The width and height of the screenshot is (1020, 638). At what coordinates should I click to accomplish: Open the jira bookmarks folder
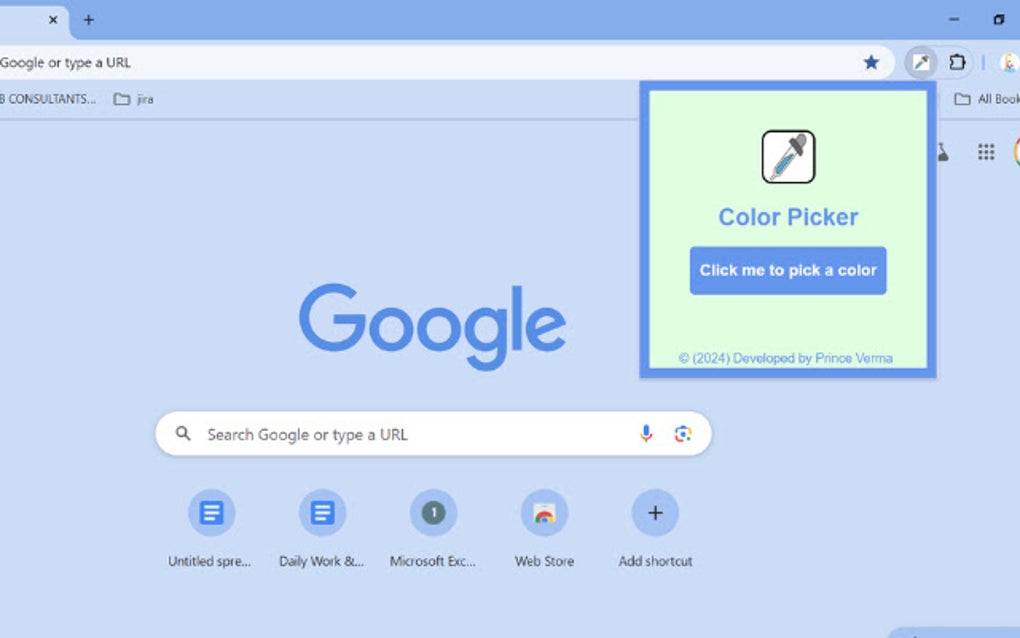click(131, 98)
